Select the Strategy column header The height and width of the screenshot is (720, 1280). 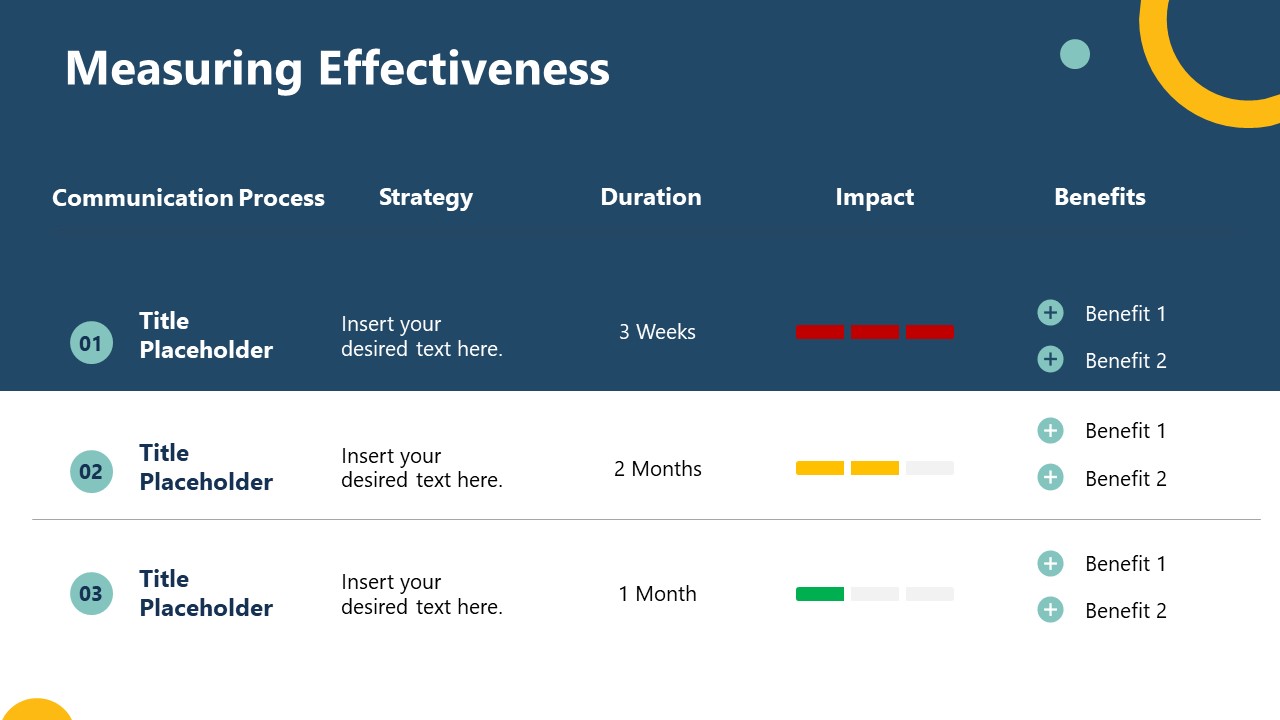click(x=426, y=198)
